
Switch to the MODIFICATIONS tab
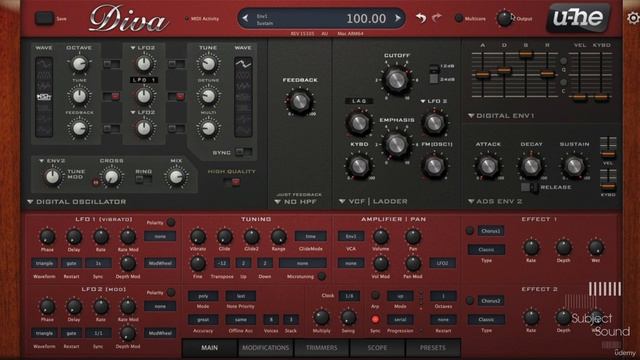265,348
